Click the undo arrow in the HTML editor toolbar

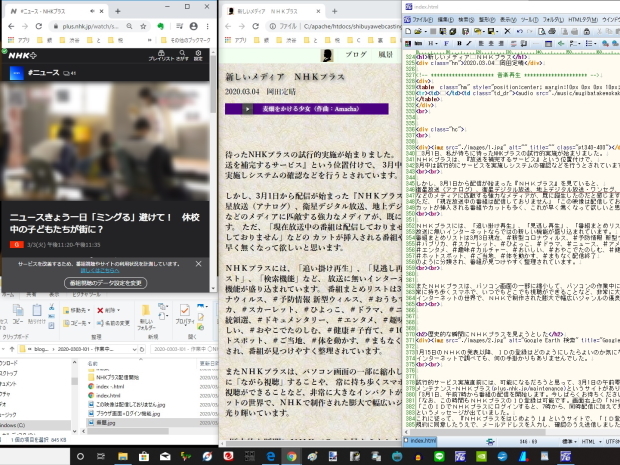pos(520,31)
